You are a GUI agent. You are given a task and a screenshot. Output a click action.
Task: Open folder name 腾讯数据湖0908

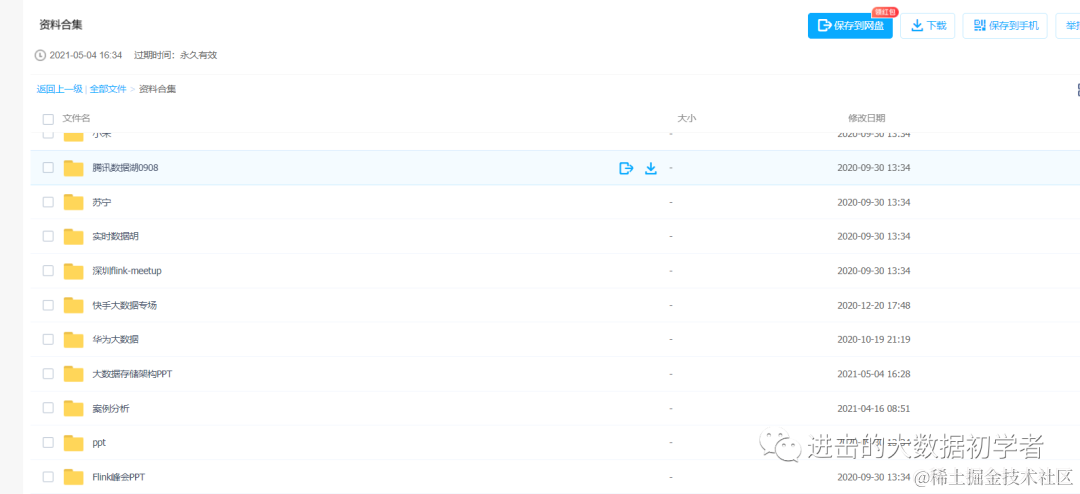[125, 167]
